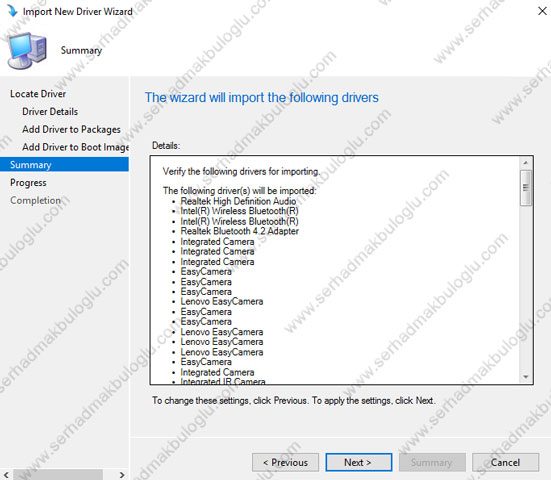The height and width of the screenshot is (480, 551).
Task: Click Realtek High Definition Audio entry
Action: pos(238,201)
